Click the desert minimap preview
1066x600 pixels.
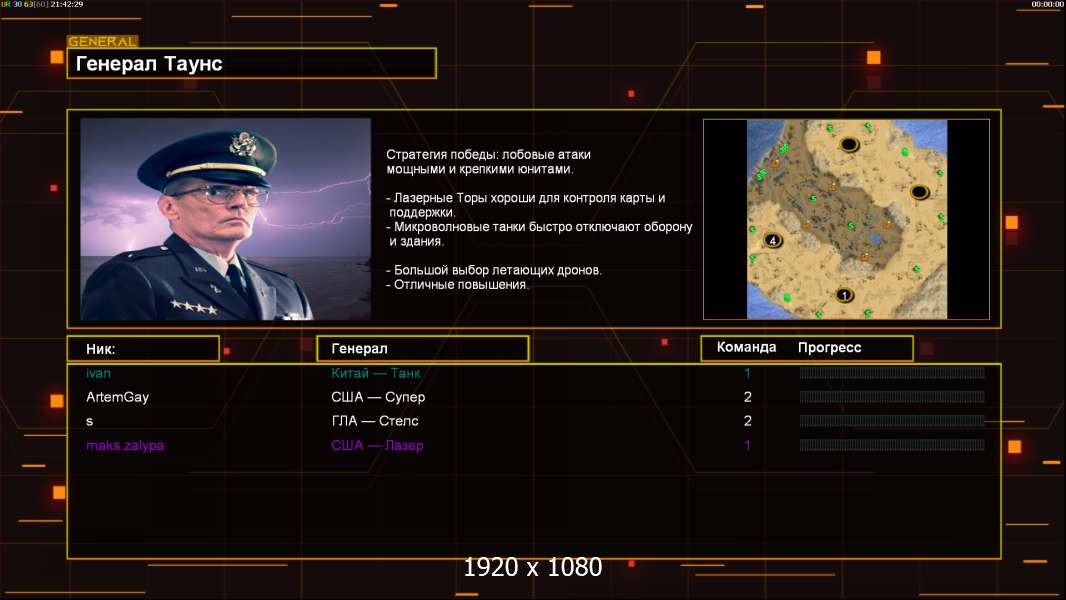point(846,219)
